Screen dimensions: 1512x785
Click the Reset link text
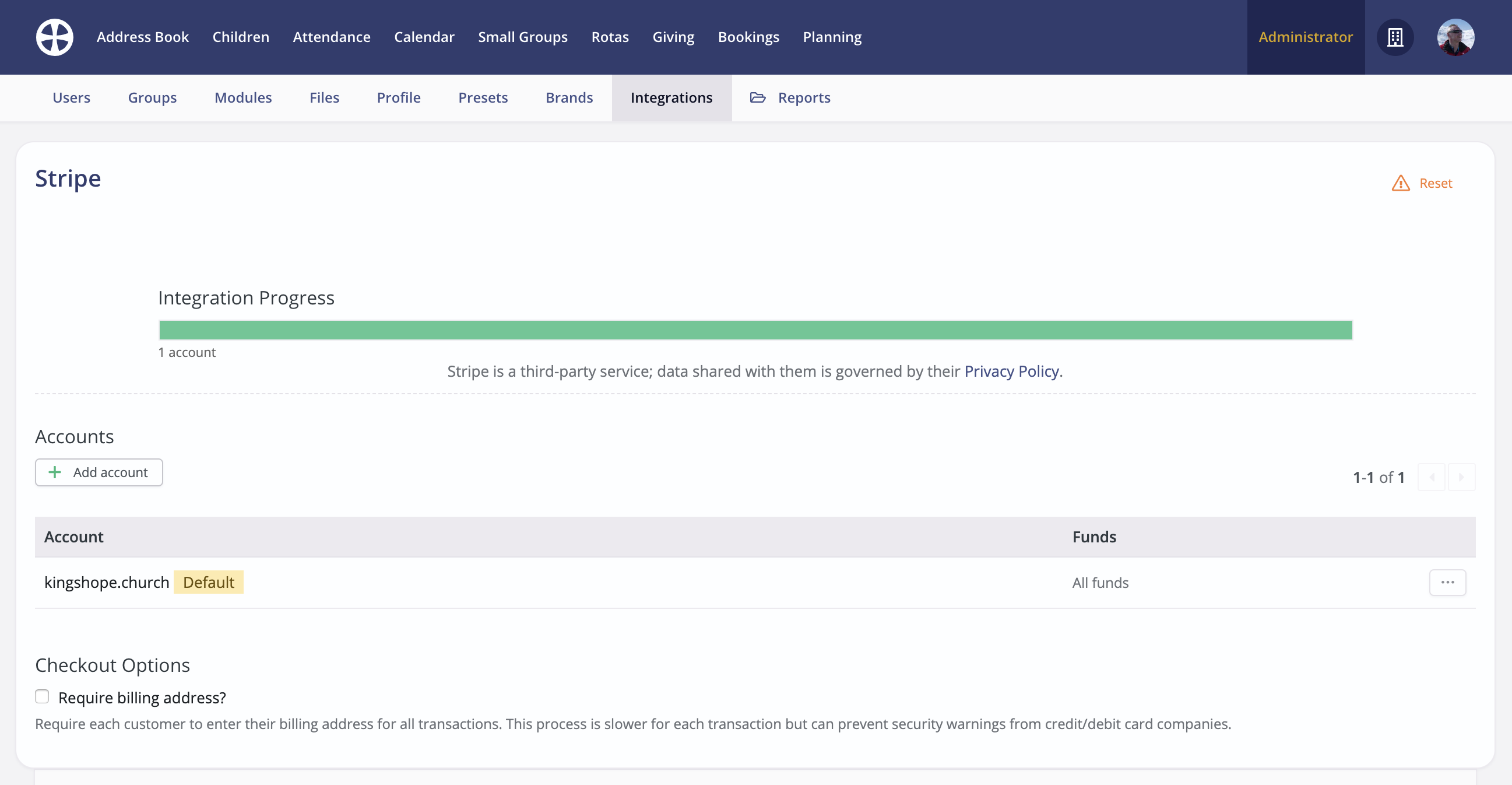click(1435, 183)
